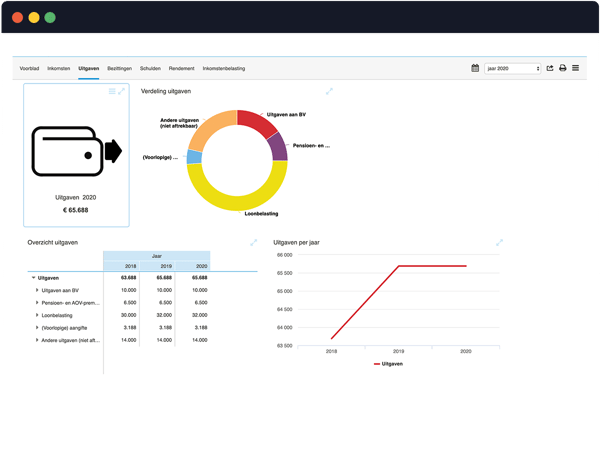600x450 pixels.
Task: Open the hamburger menu at top right
Action: [x=576, y=68]
